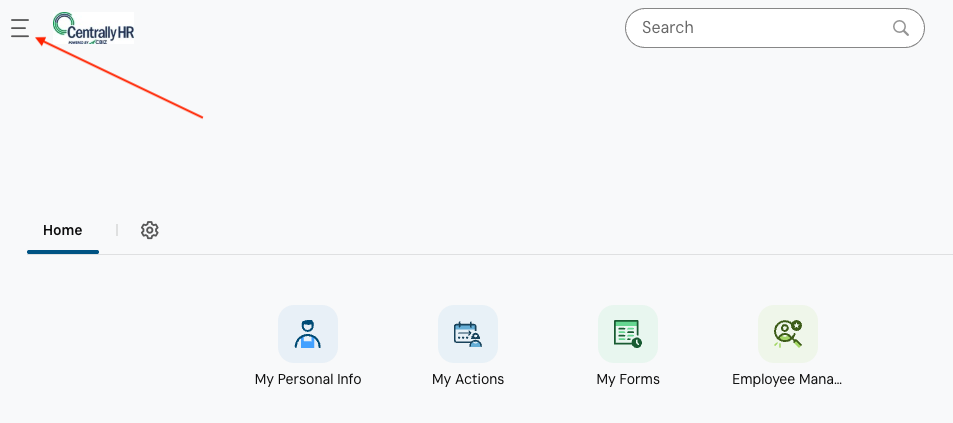
Task: Open the My Actions calendar icon
Action: 468,334
